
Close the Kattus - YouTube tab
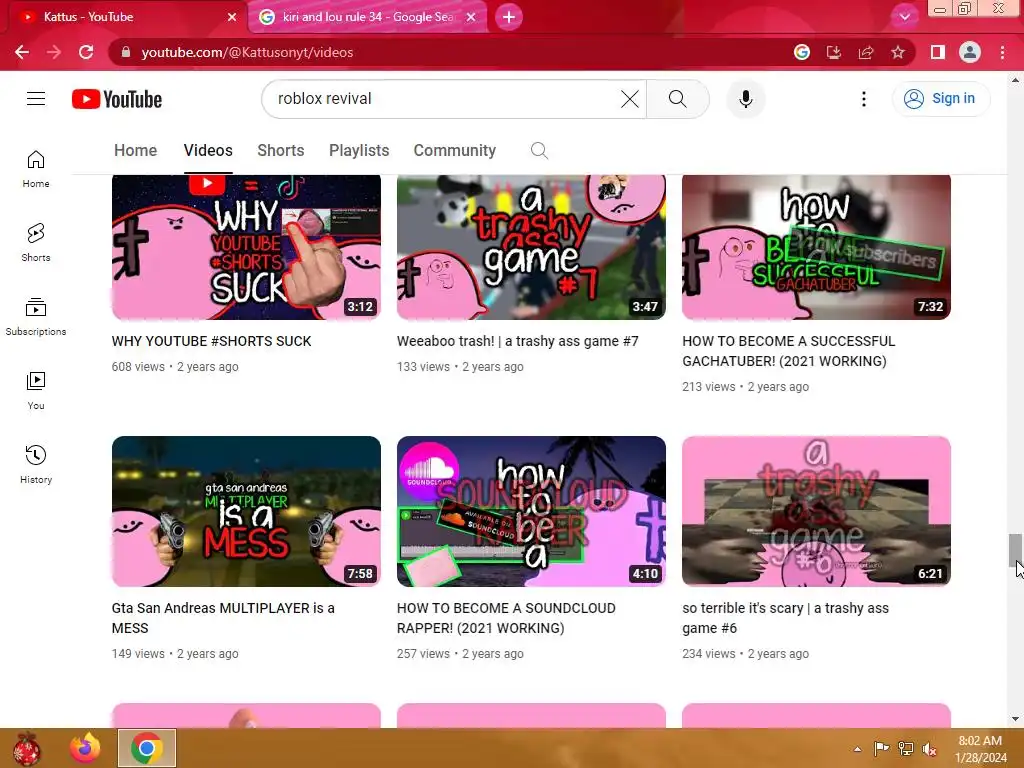232,17
